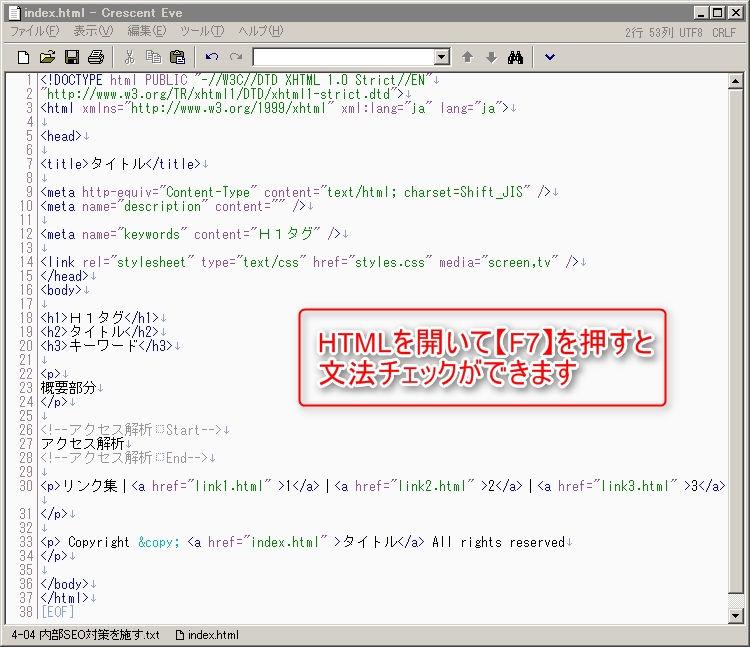Click the アクセス解析 Start comment line

[132, 430]
